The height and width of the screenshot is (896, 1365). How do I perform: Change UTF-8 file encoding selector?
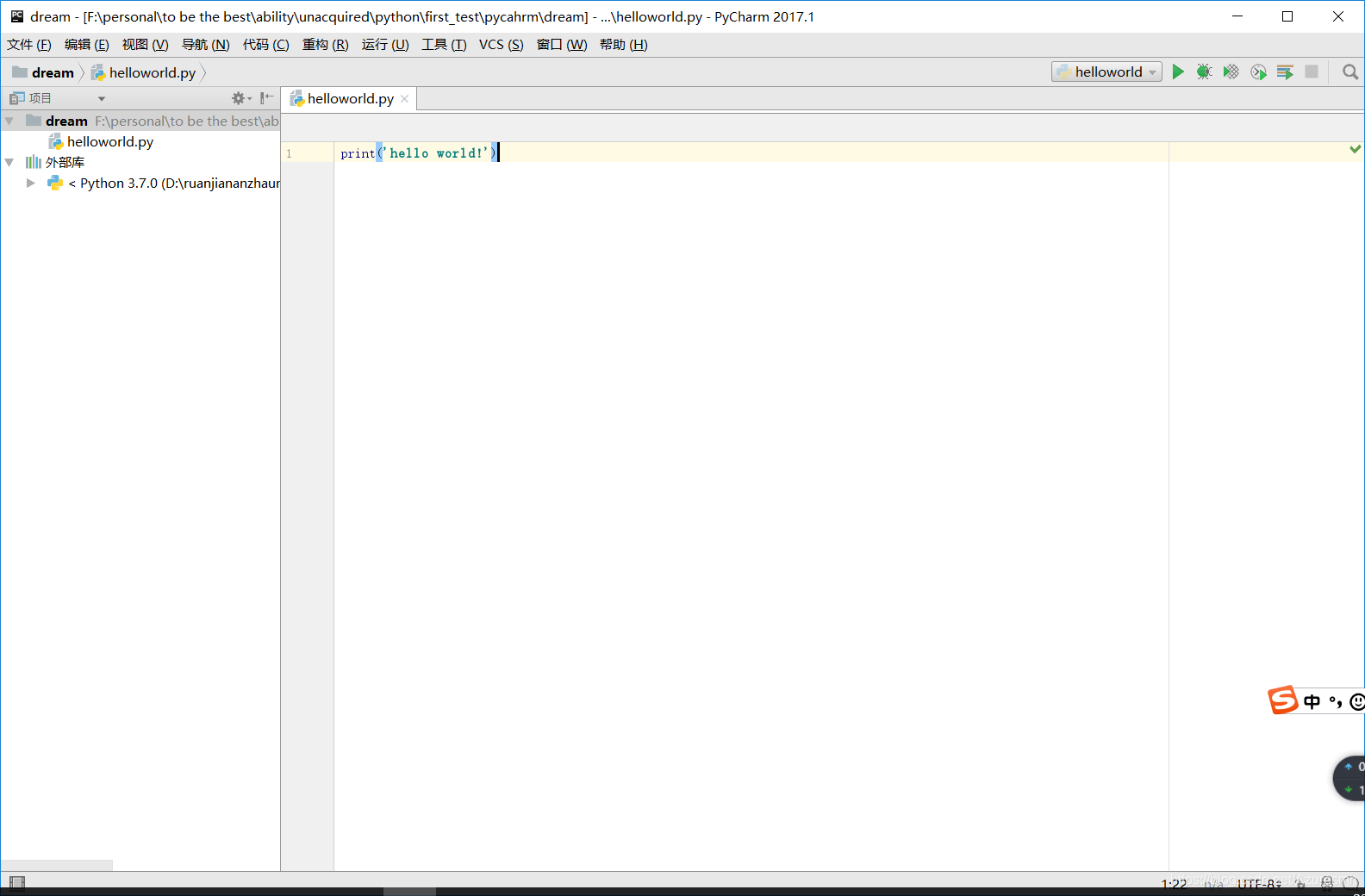(1259, 884)
